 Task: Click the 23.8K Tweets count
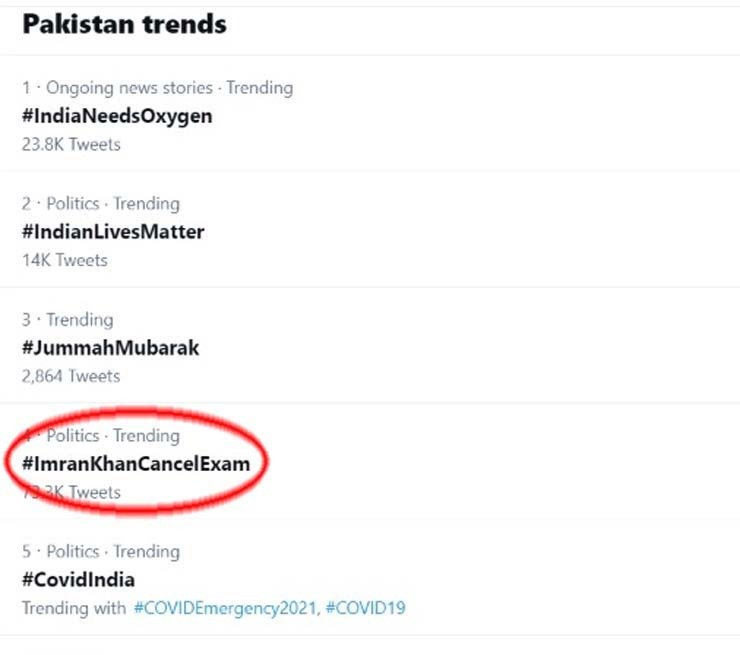pos(70,144)
